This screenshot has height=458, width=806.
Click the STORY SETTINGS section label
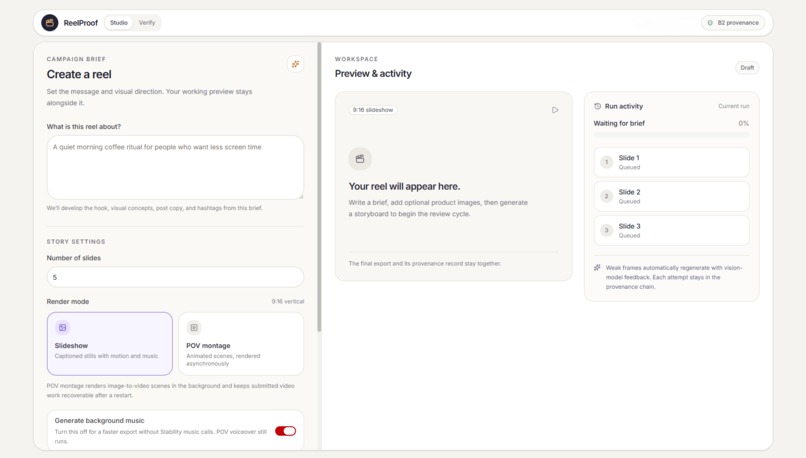click(76, 242)
